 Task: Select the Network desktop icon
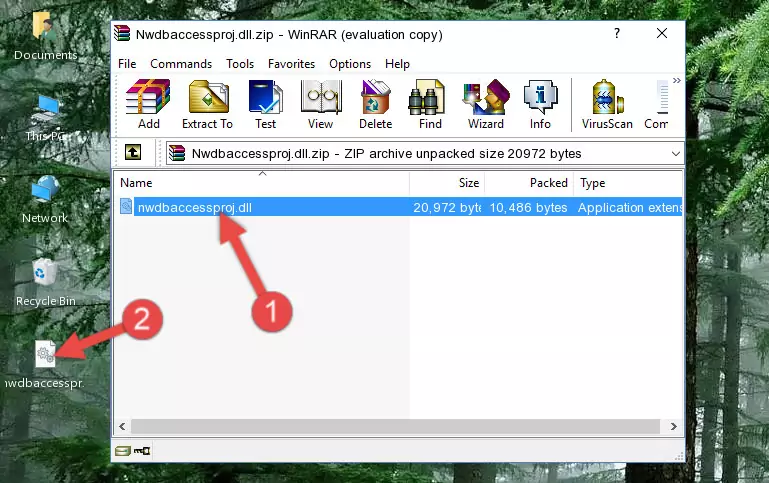[x=45, y=199]
